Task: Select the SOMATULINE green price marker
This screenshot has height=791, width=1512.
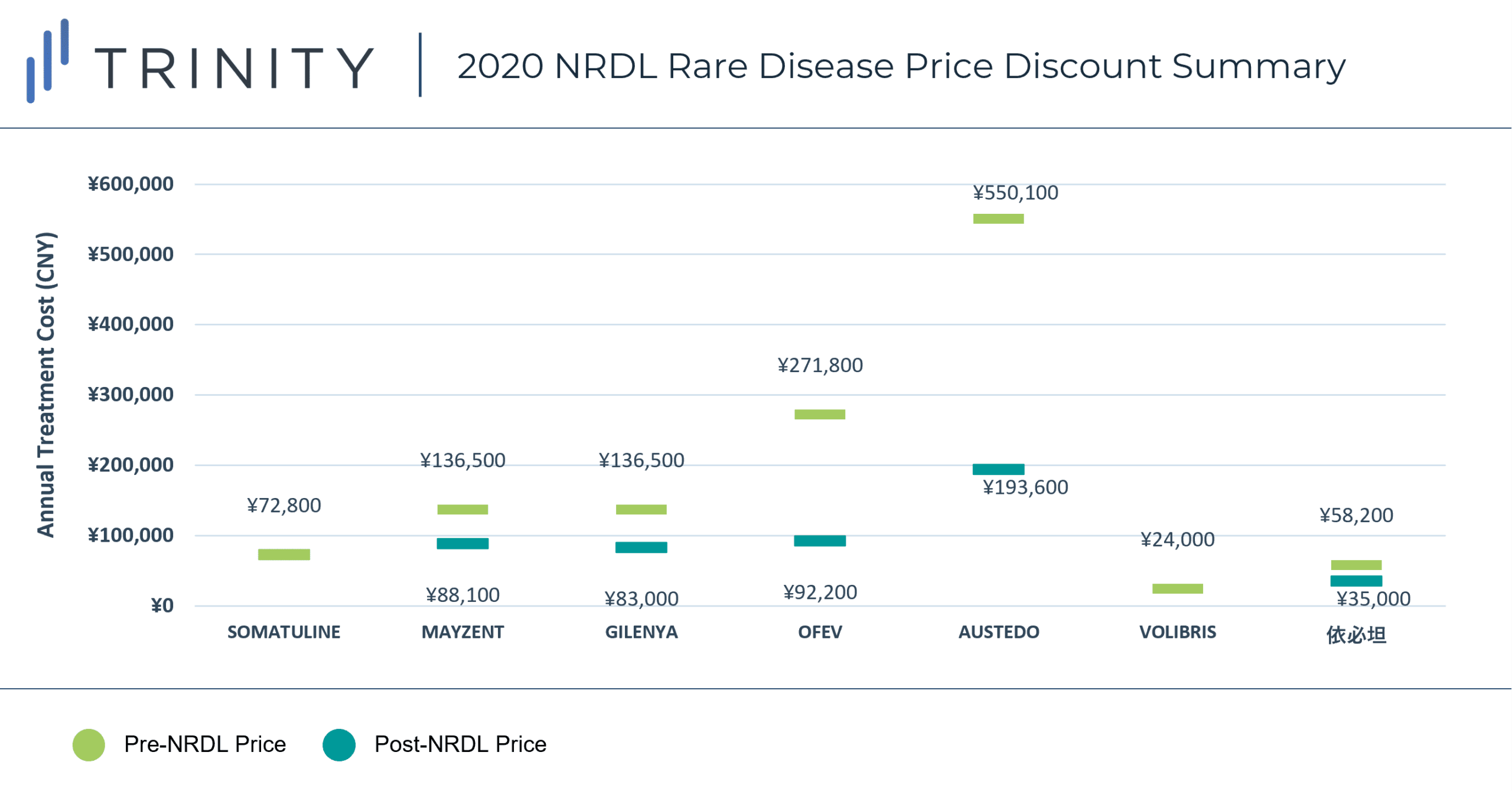Action: point(284,554)
